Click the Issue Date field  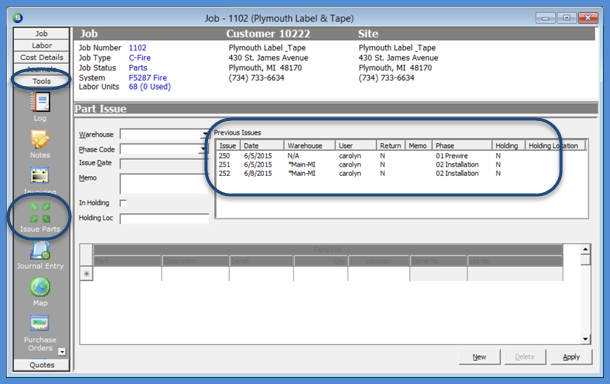164,163
